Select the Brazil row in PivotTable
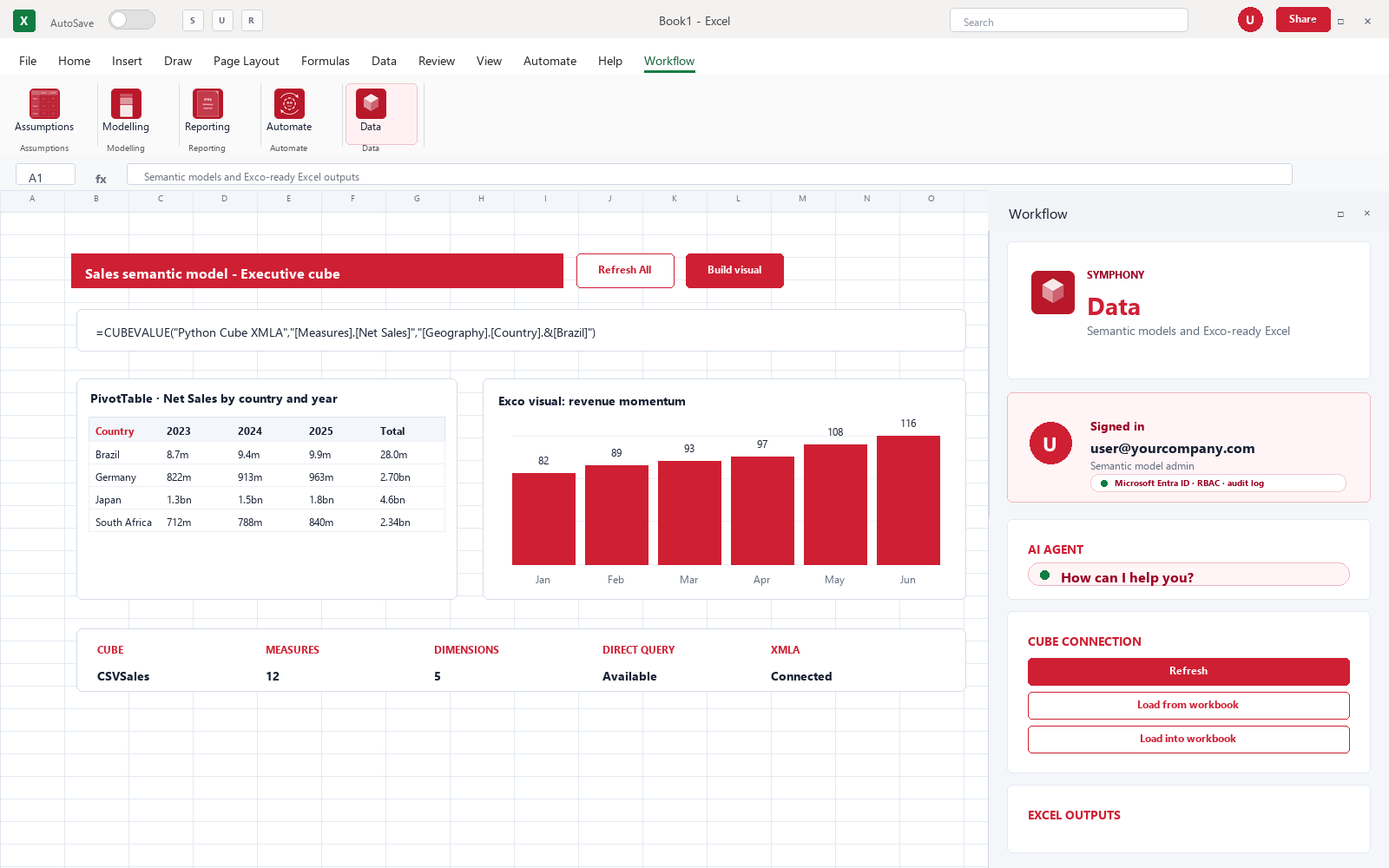Screen dimensions: 1389x868 (x=267, y=455)
